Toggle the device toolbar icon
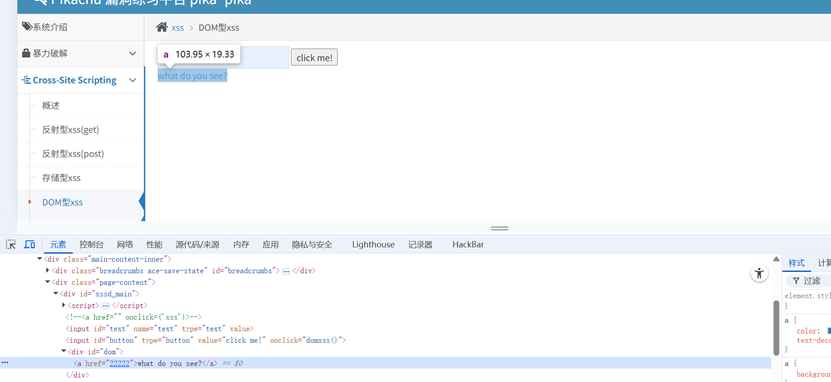 click(30, 244)
